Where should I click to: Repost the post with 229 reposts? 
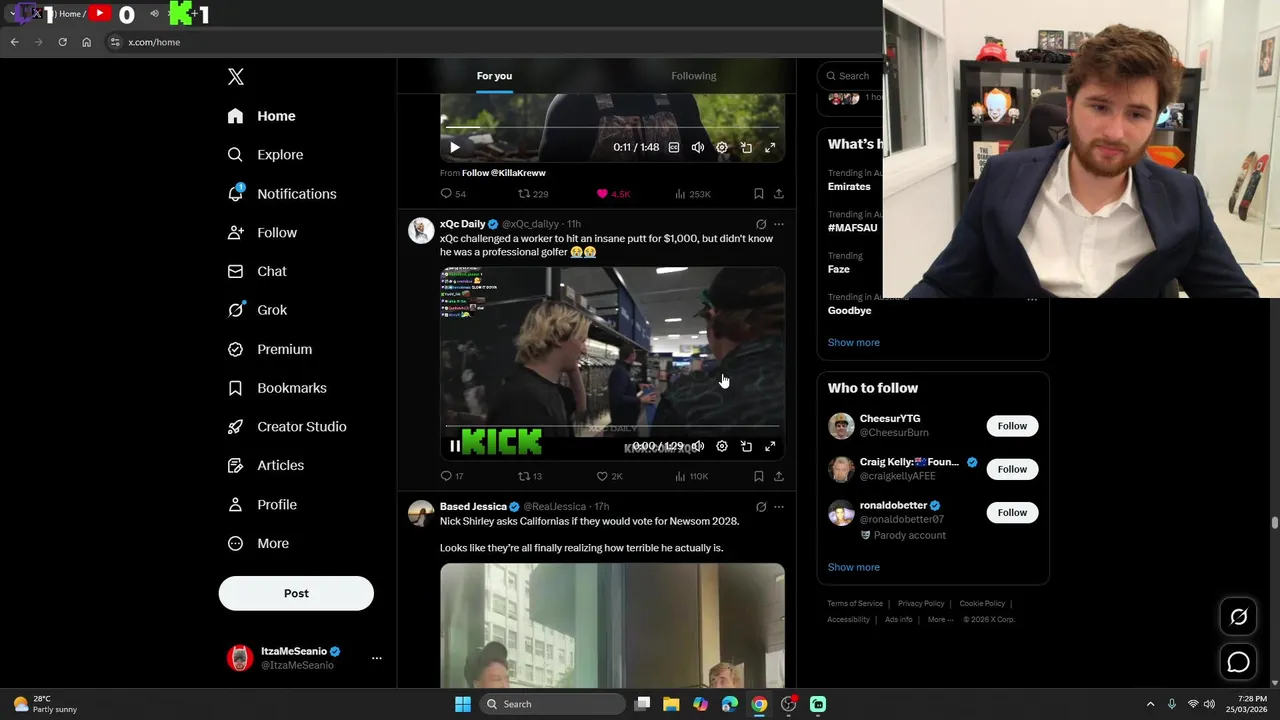[533, 194]
